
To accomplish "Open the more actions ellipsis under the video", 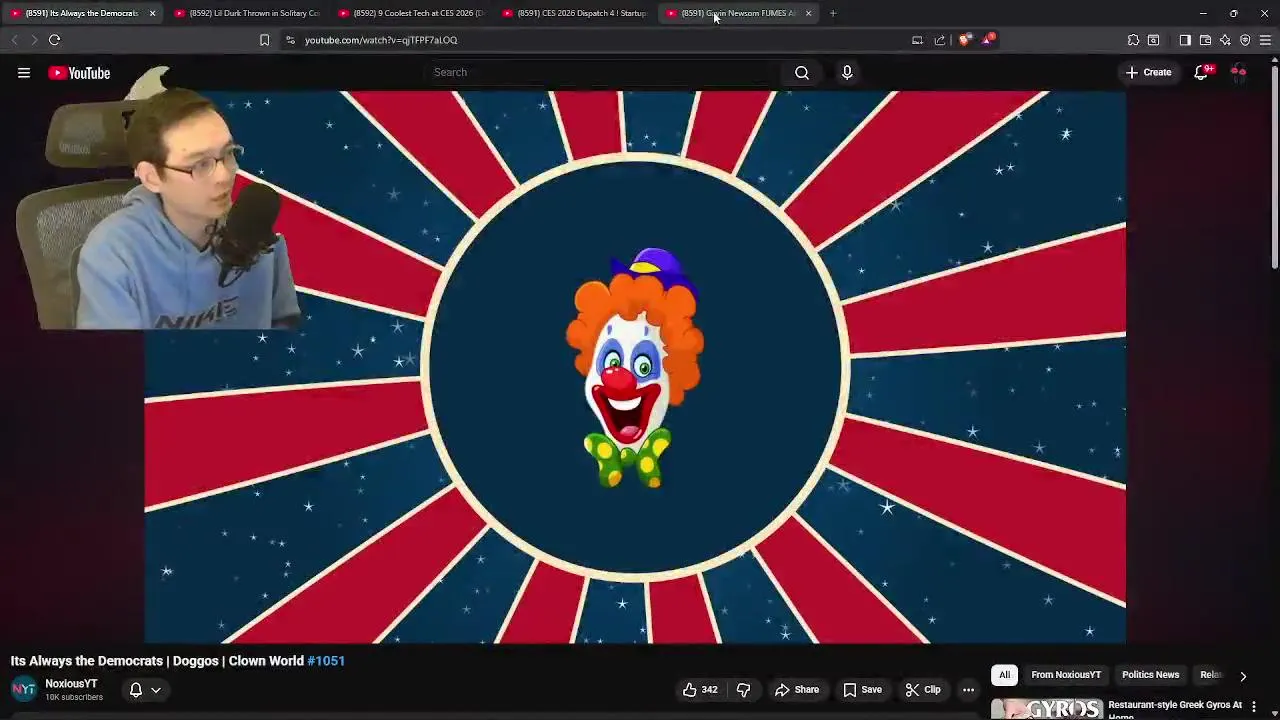I will click(968, 690).
